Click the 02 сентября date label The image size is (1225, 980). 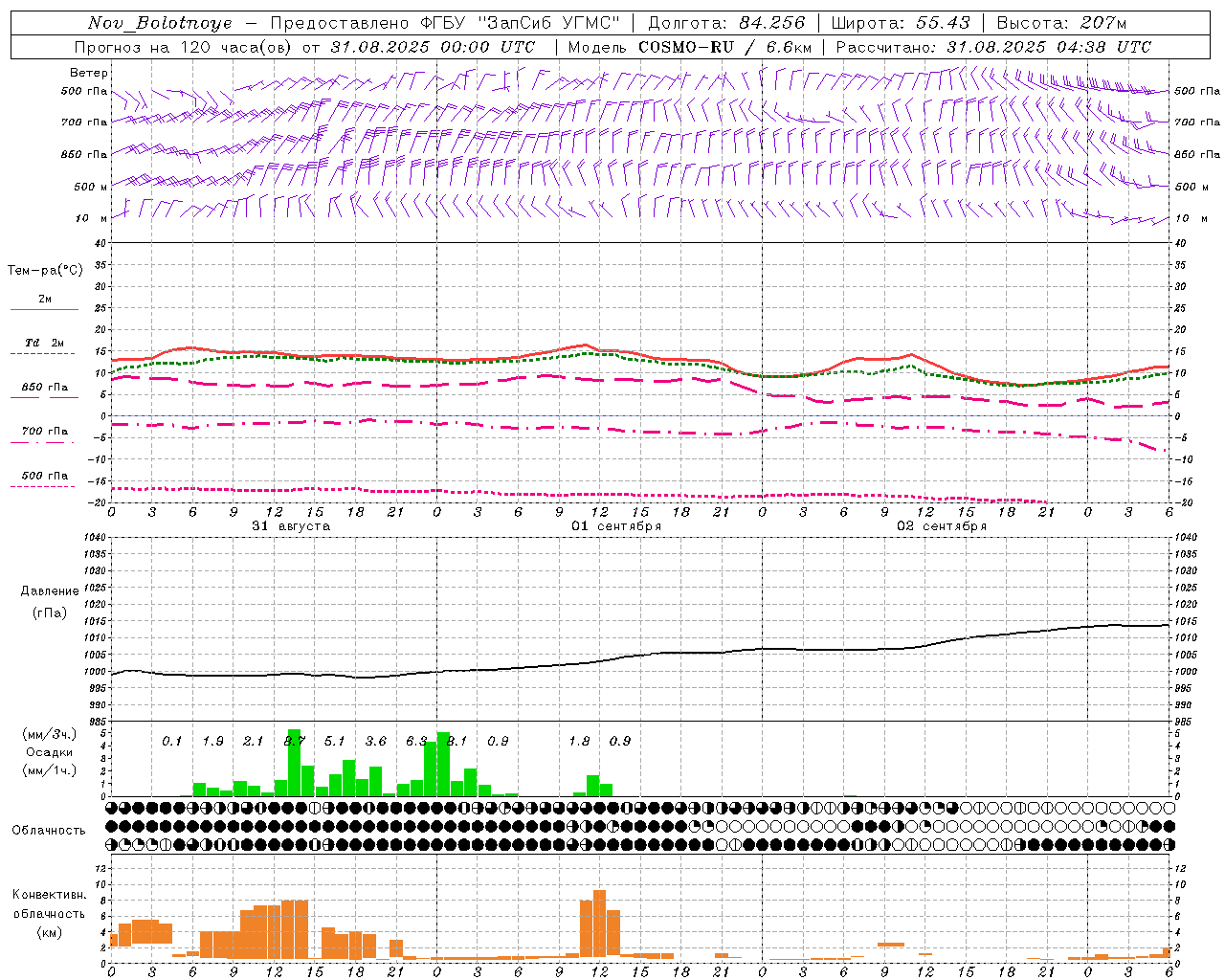942,526
